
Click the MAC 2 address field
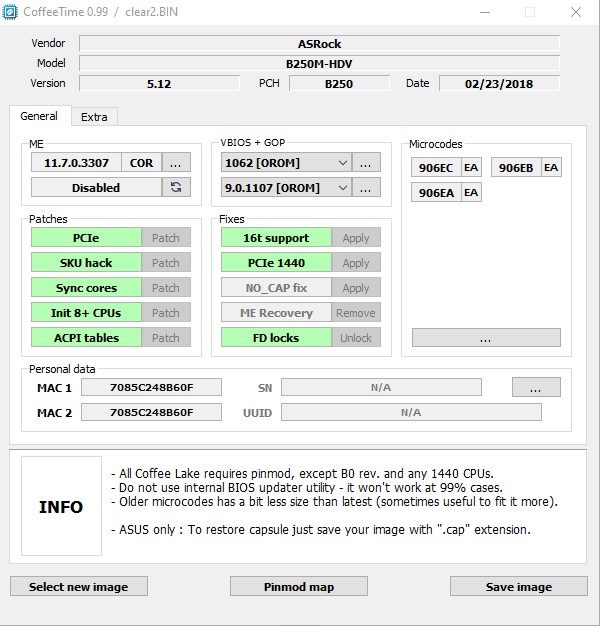pos(151,412)
